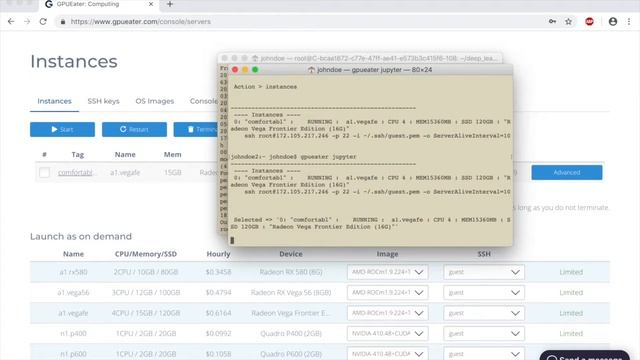Open the comfortabl instance tag link
Viewport: 640px width, 360px height.
(76, 173)
